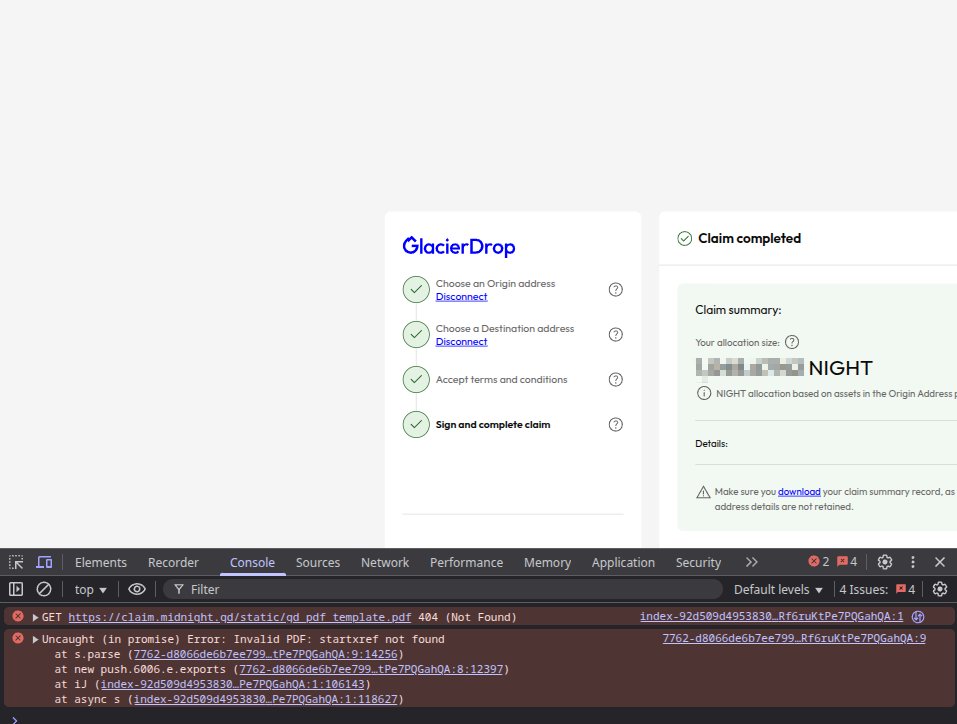Switch to the Recorder tab
This screenshot has width=957, height=724.
173,562
